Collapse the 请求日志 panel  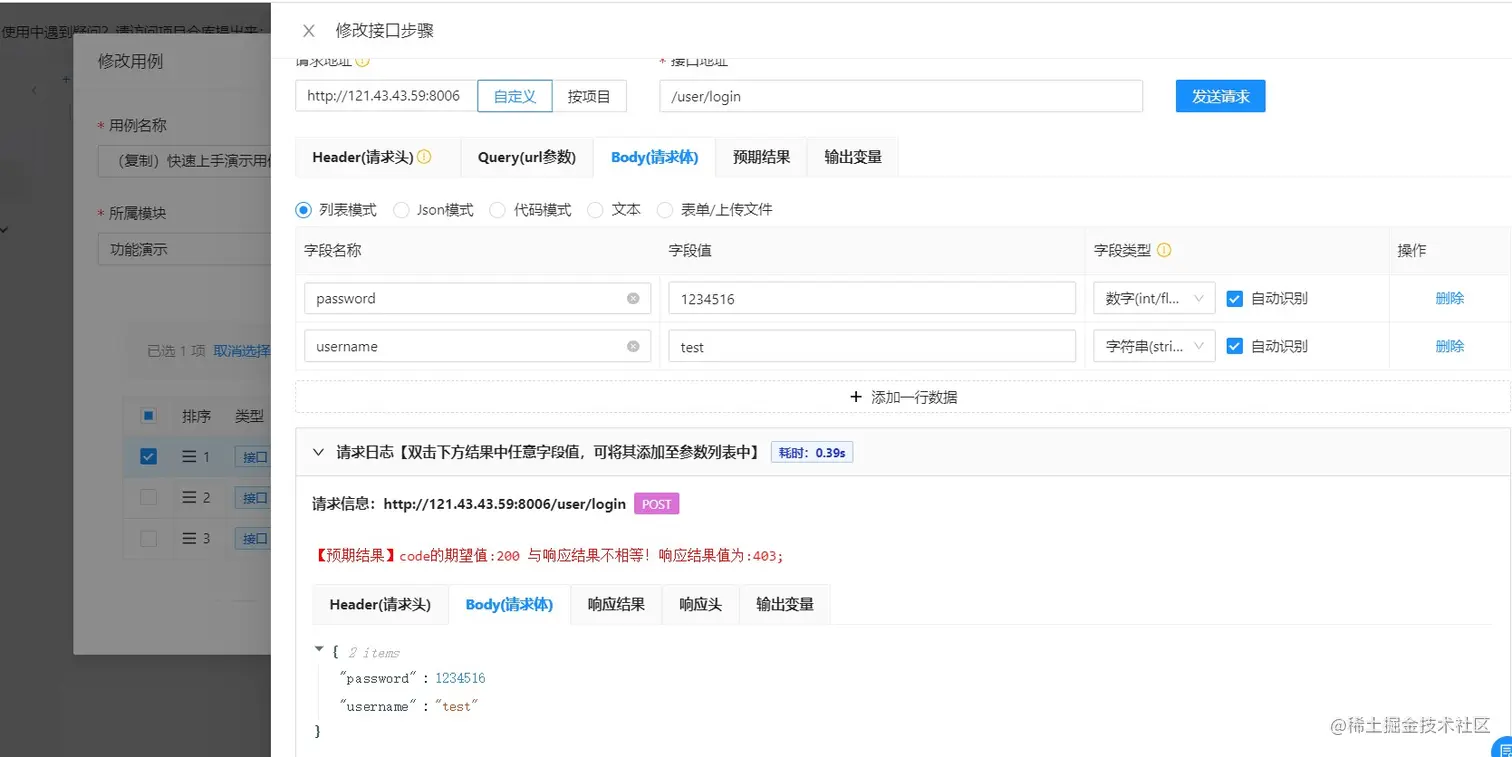[318, 452]
